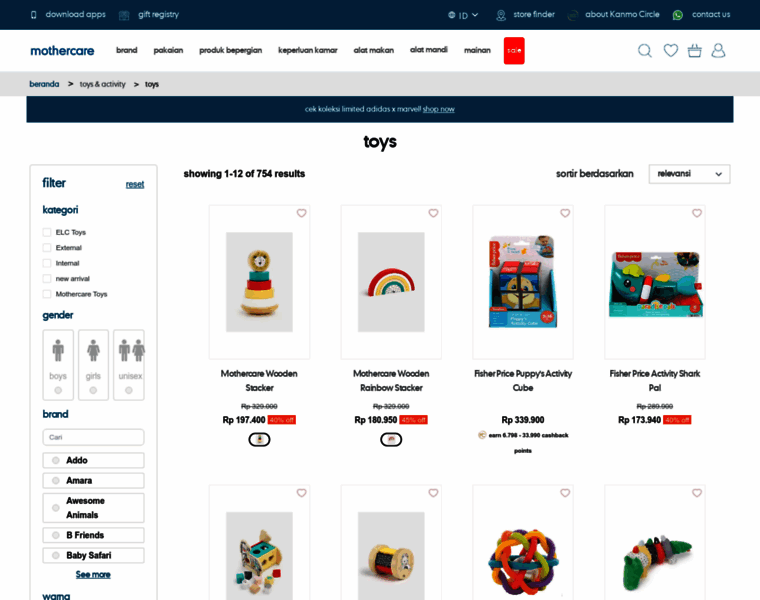760x600 pixels.
Task: Open the wishlist heart in header
Action: point(670,50)
